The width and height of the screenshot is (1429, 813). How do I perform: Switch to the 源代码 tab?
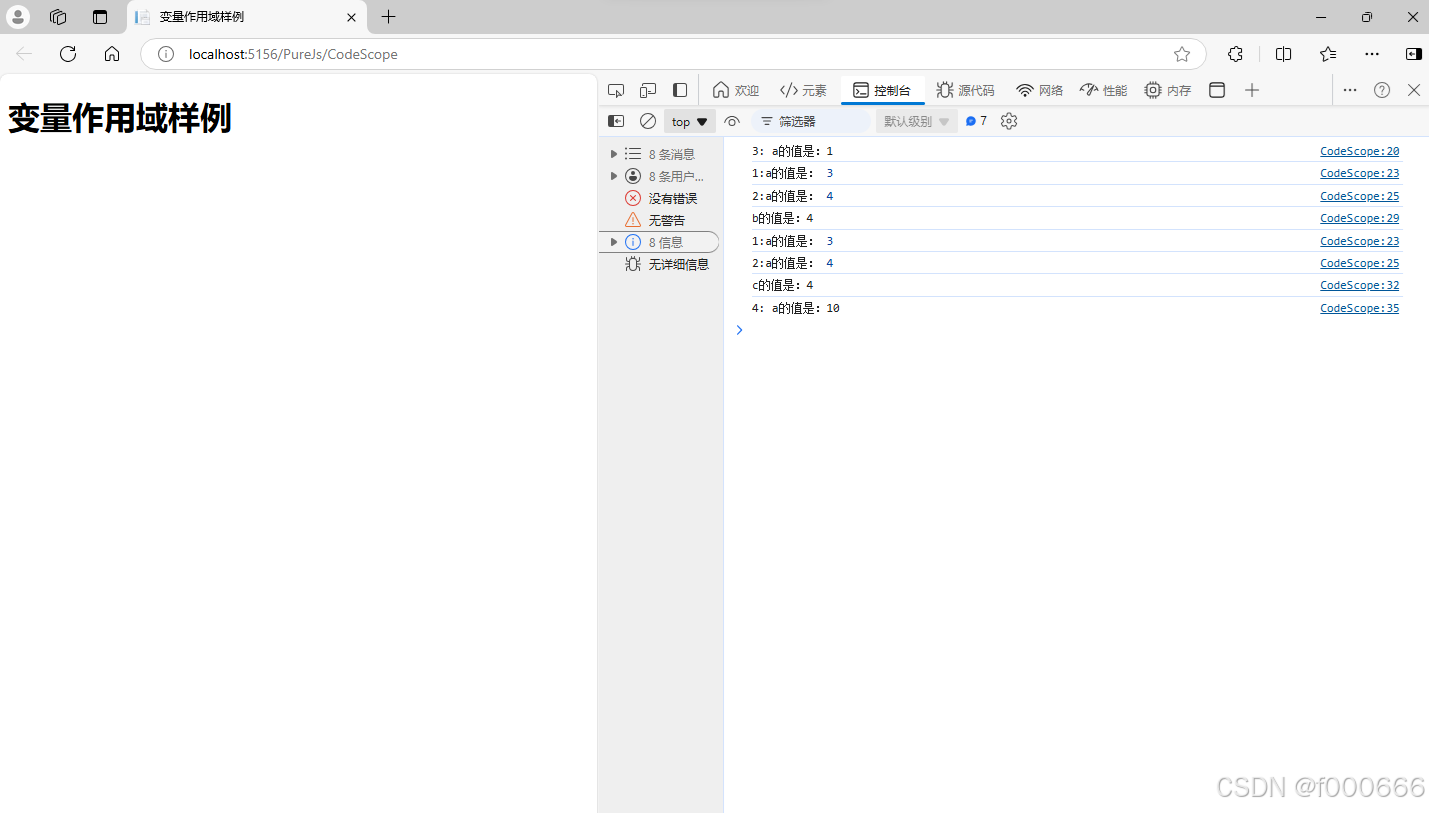point(965,90)
